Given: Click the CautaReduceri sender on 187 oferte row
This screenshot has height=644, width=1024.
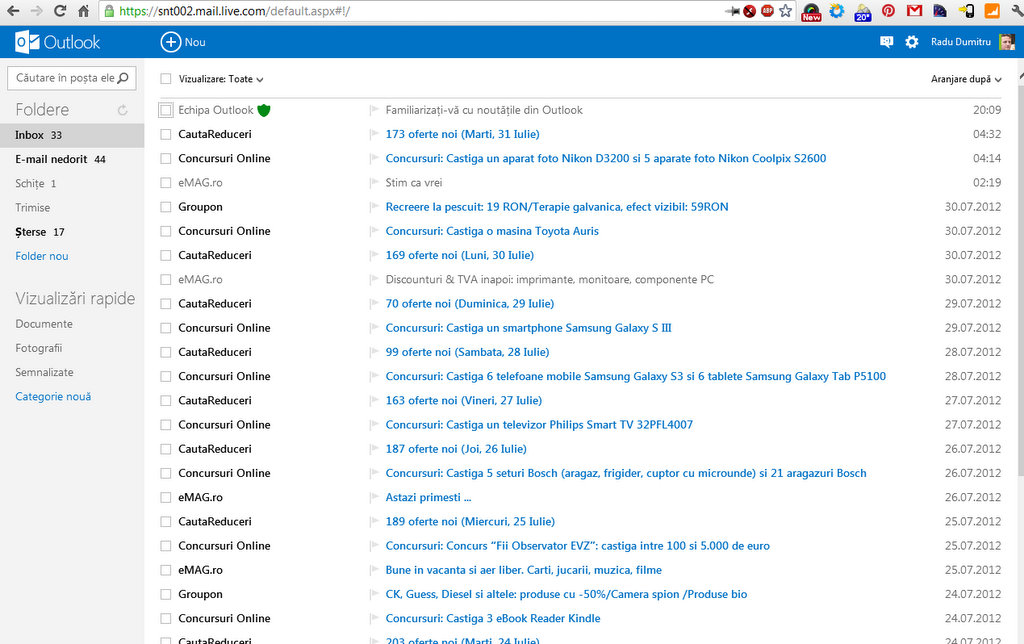Looking at the screenshot, I should click(215, 449).
